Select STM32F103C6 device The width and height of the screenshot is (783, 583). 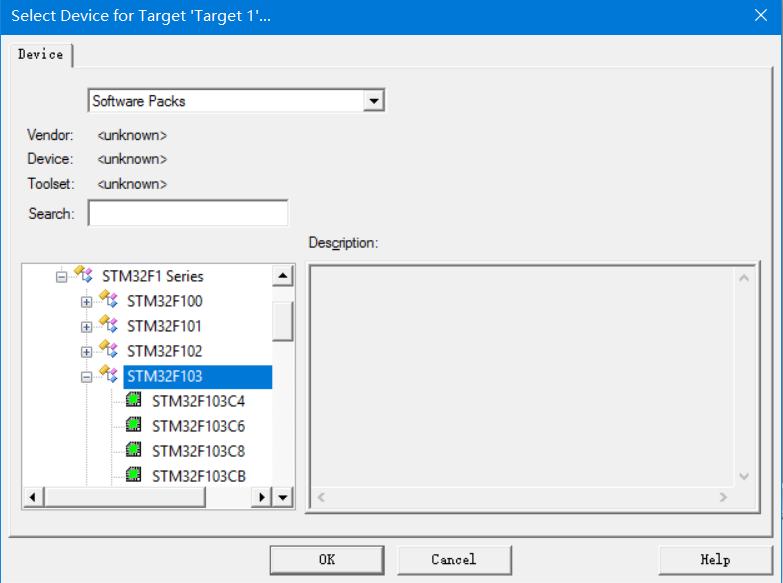pos(198,426)
